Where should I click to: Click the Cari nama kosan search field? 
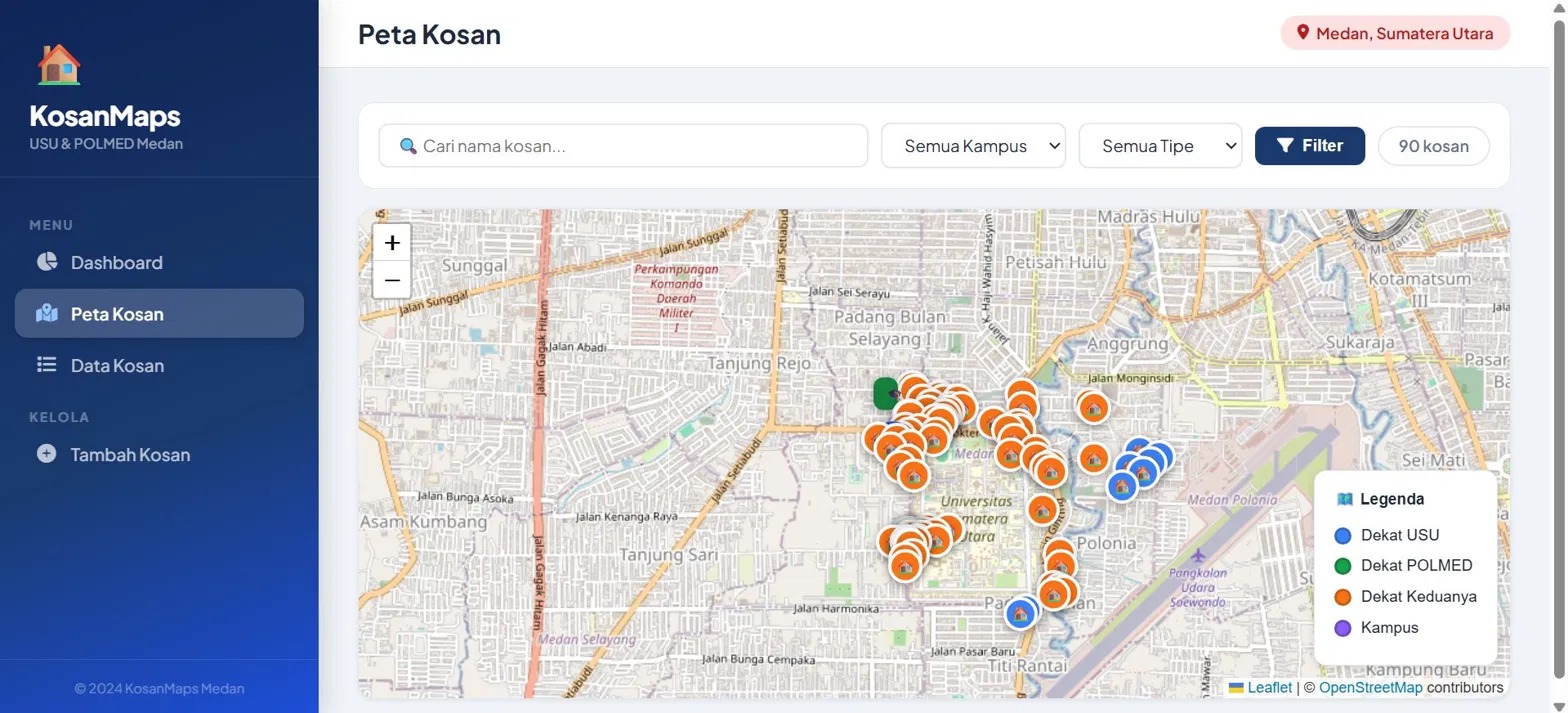point(623,146)
